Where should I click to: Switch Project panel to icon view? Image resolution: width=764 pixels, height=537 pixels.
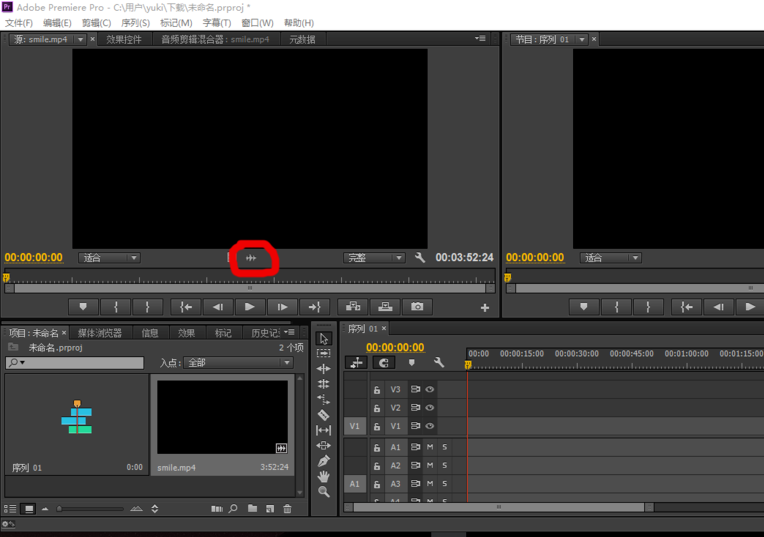(x=29, y=509)
